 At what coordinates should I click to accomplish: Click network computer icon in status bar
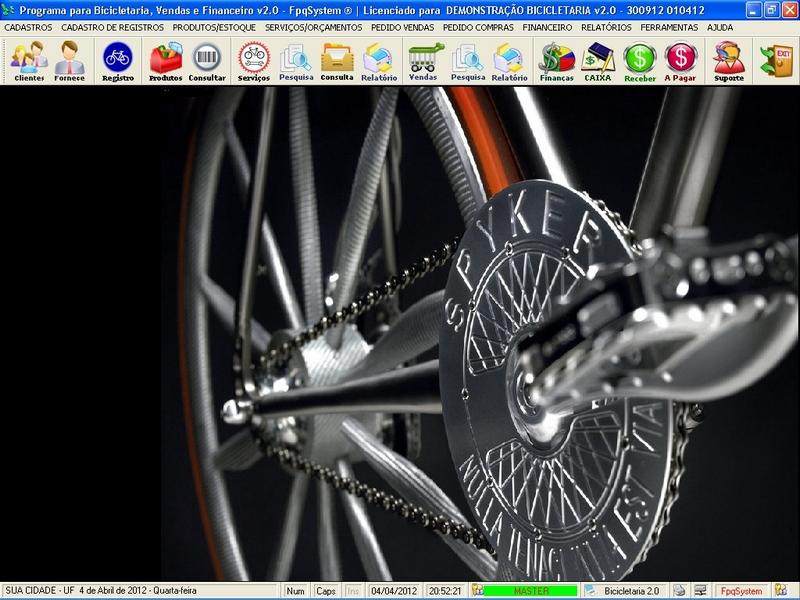click(701, 590)
